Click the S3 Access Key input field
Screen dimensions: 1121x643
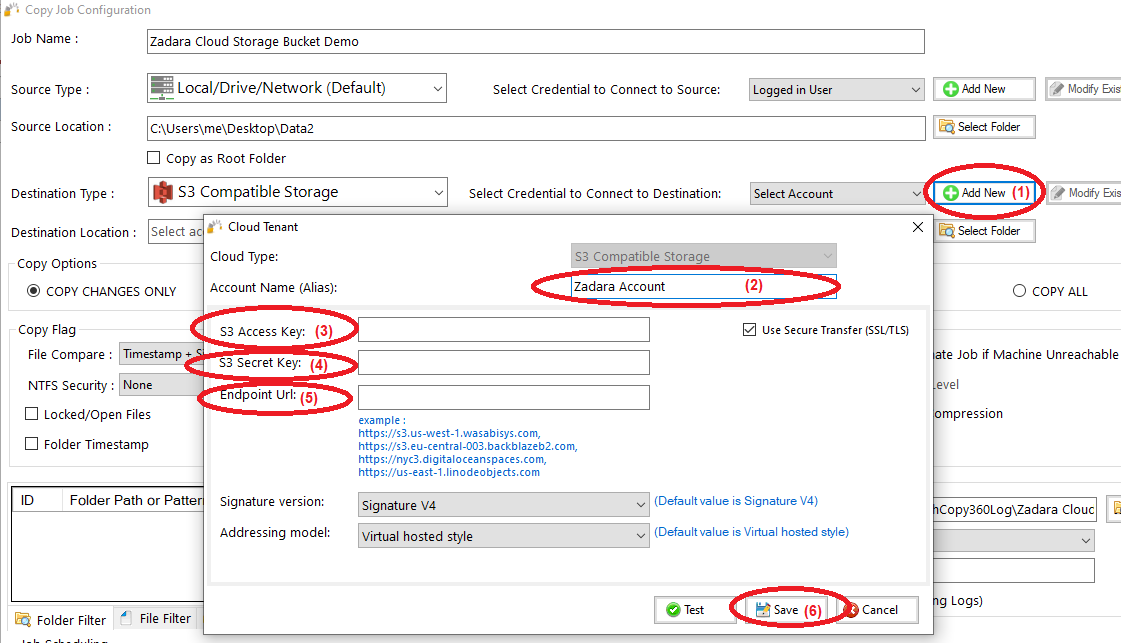504,330
